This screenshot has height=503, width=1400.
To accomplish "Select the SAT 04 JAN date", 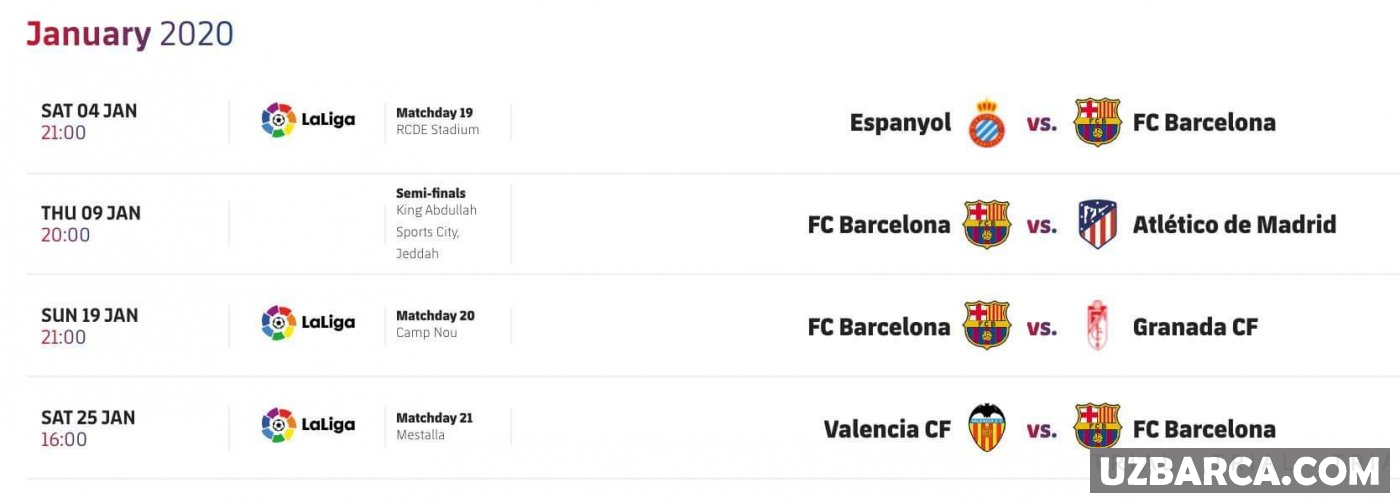I will [x=89, y=111].
